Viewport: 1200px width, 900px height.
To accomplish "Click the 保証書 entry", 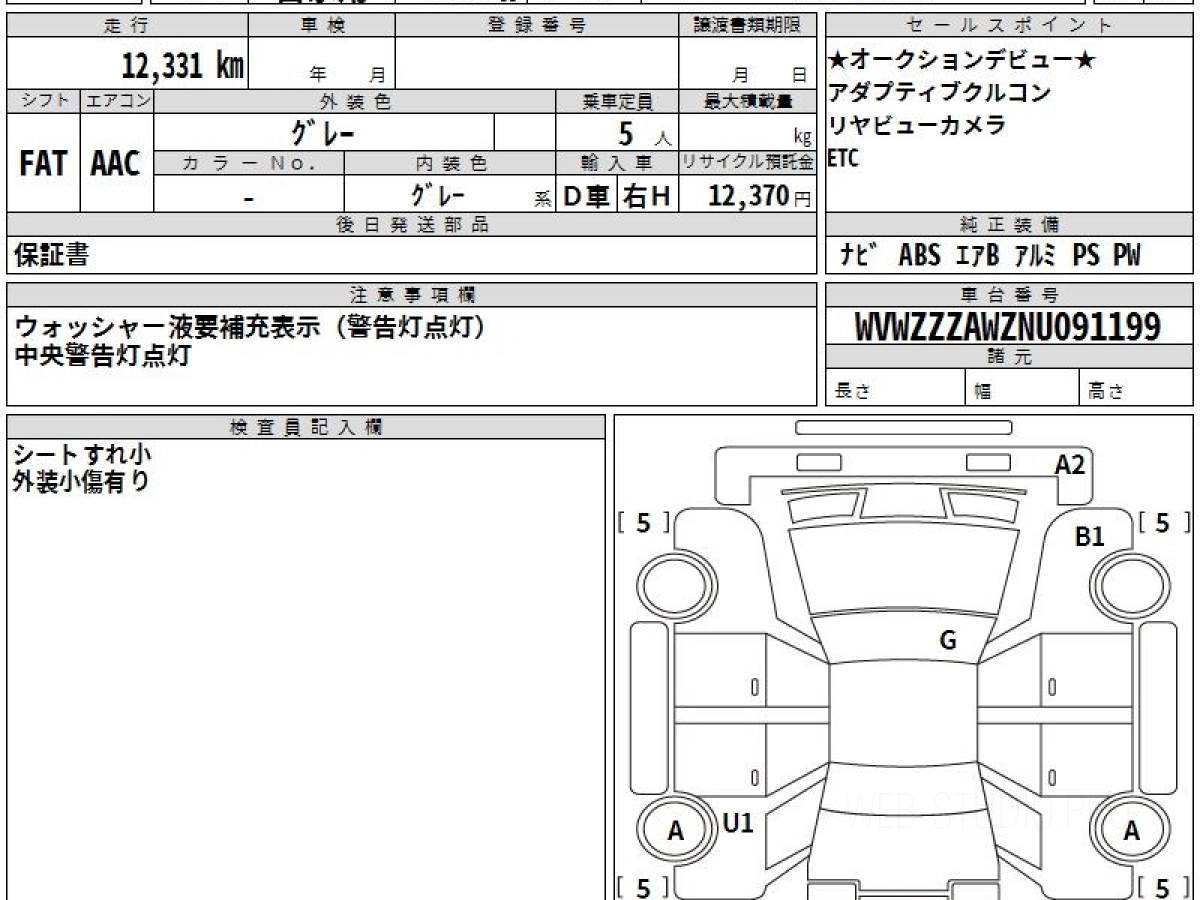I will (x=51, y=256).
